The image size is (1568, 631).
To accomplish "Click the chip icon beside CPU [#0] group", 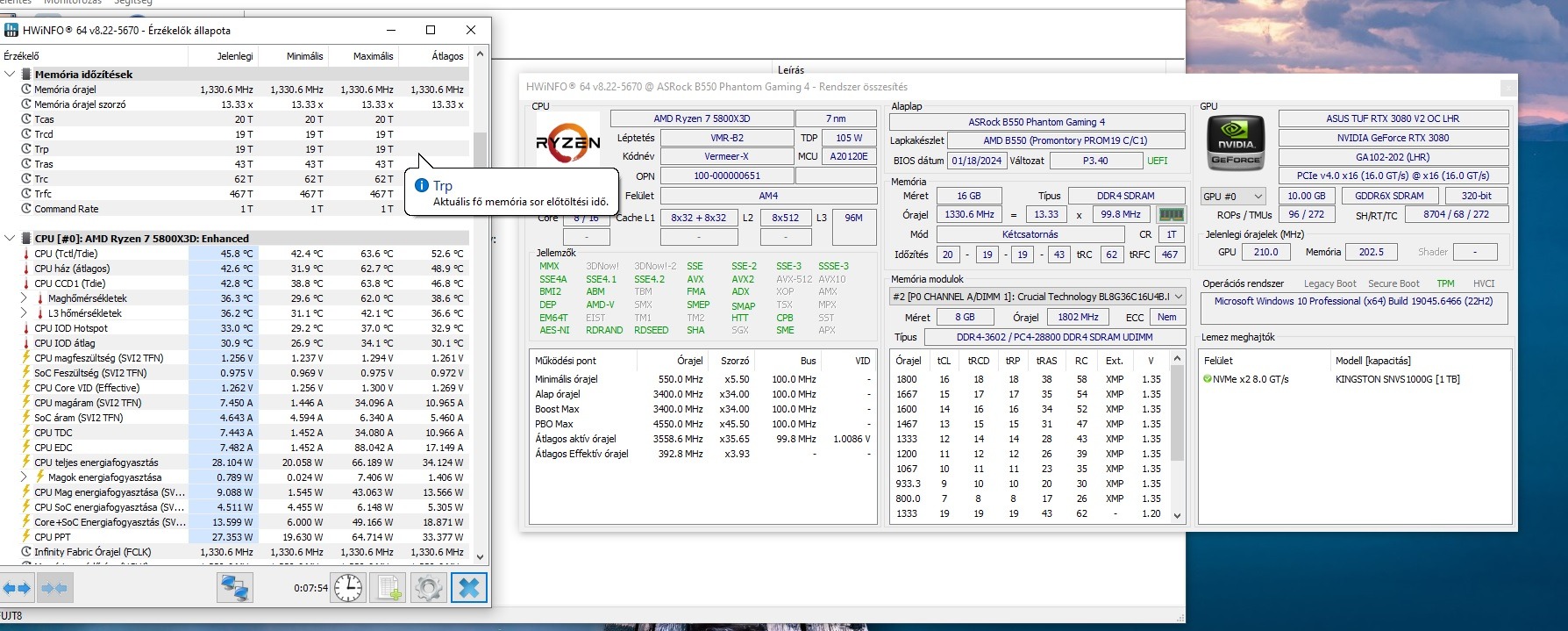I will click(26, 239).
